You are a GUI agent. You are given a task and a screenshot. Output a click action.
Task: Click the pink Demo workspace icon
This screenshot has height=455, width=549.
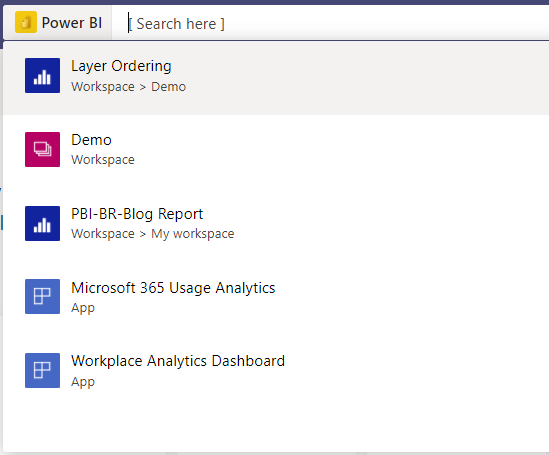pos(42,149)
